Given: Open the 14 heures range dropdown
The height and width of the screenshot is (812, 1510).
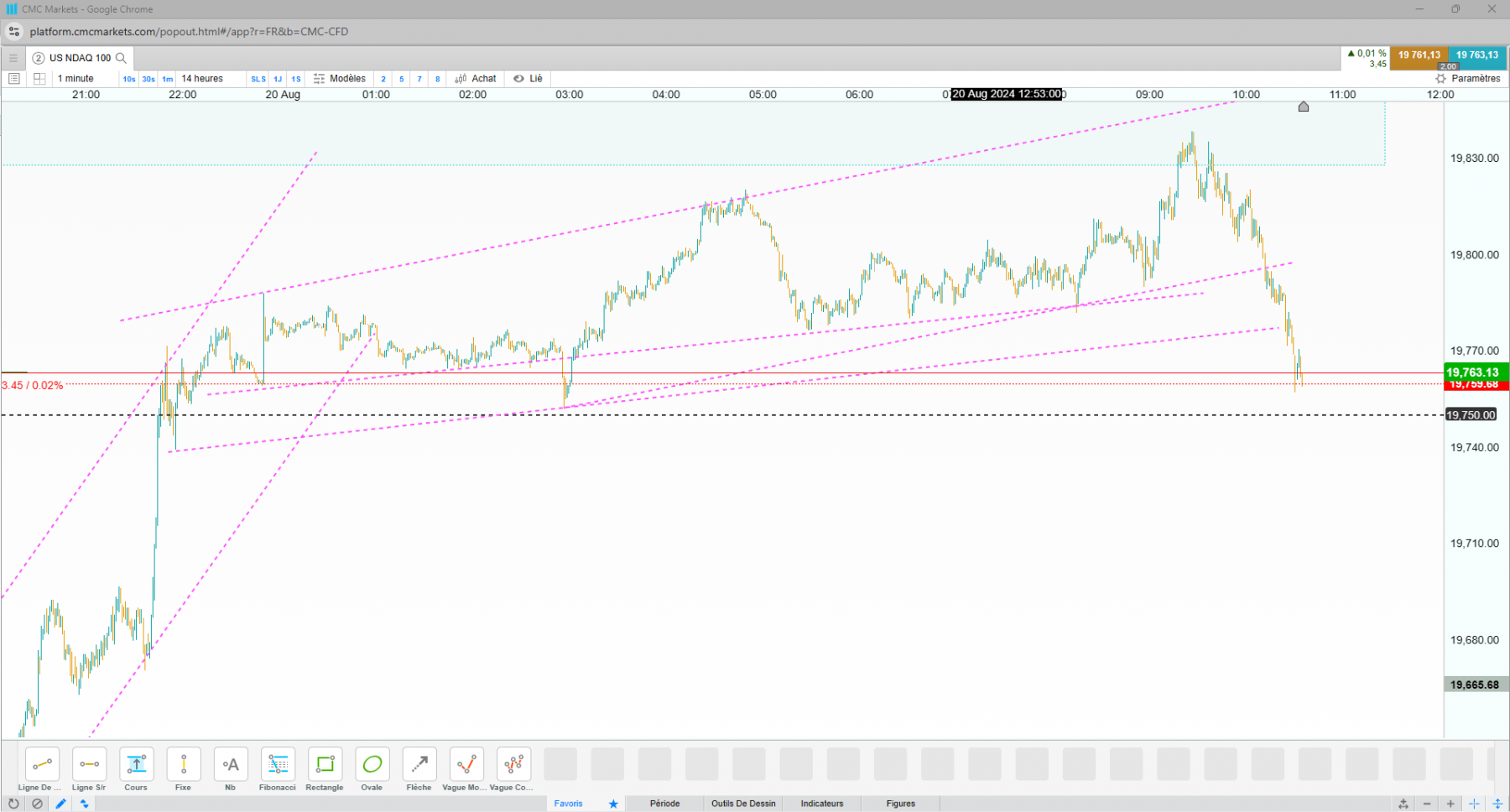Looking at the screenshot, I should 202,79.
